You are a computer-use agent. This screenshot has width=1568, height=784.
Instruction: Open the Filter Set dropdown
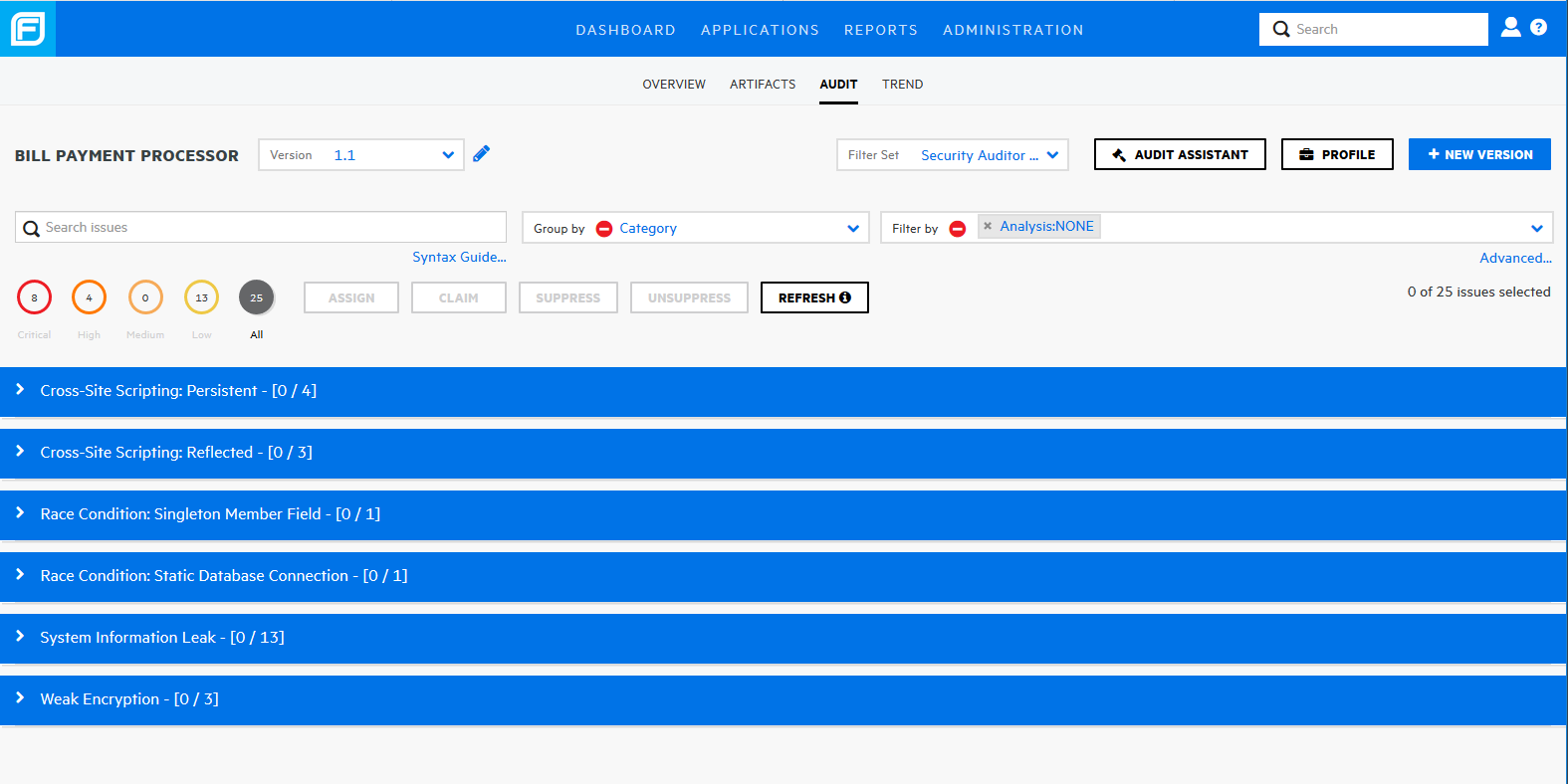(952, 155)
